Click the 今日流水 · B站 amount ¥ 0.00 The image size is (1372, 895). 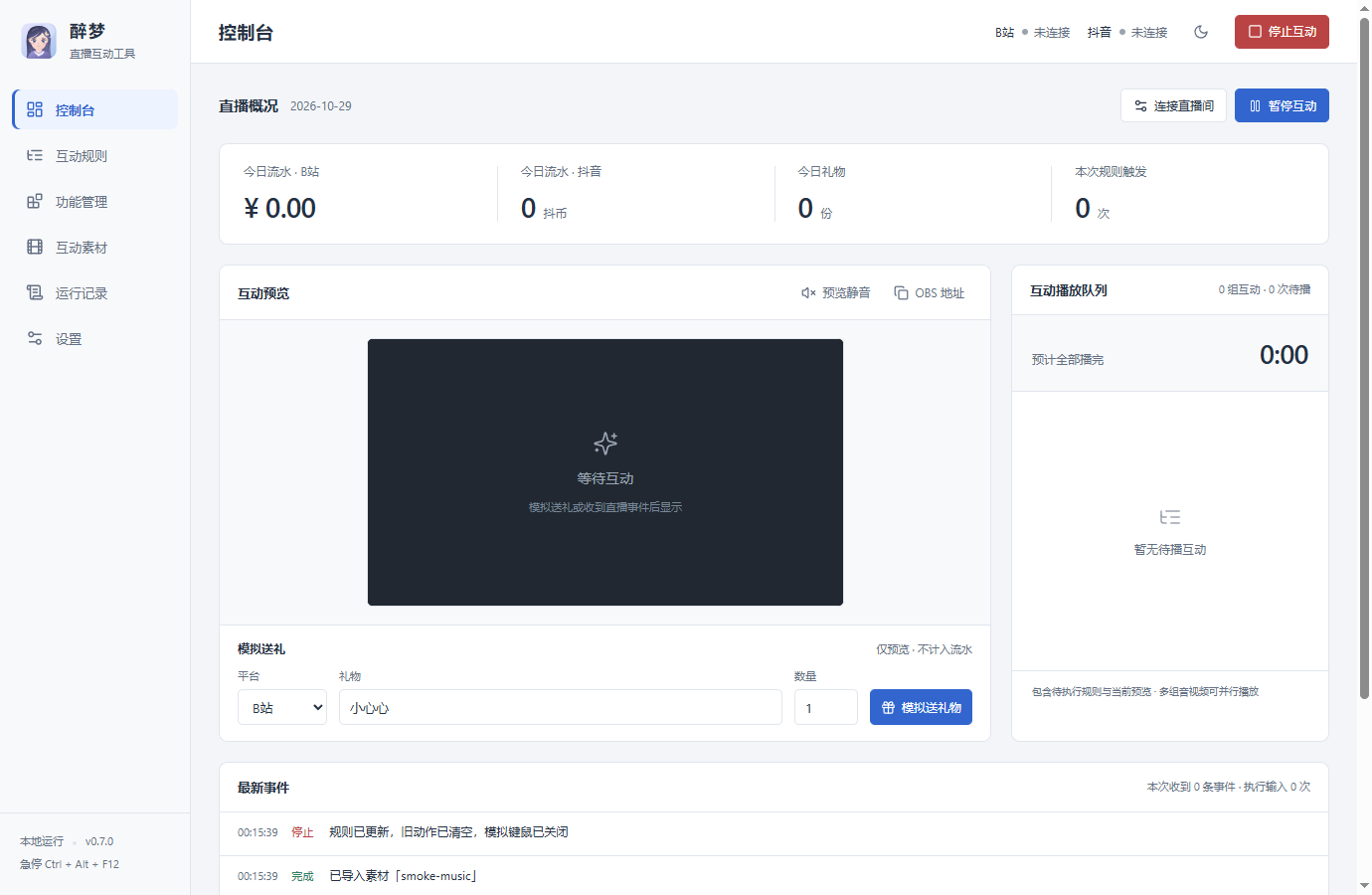point(279,208)
